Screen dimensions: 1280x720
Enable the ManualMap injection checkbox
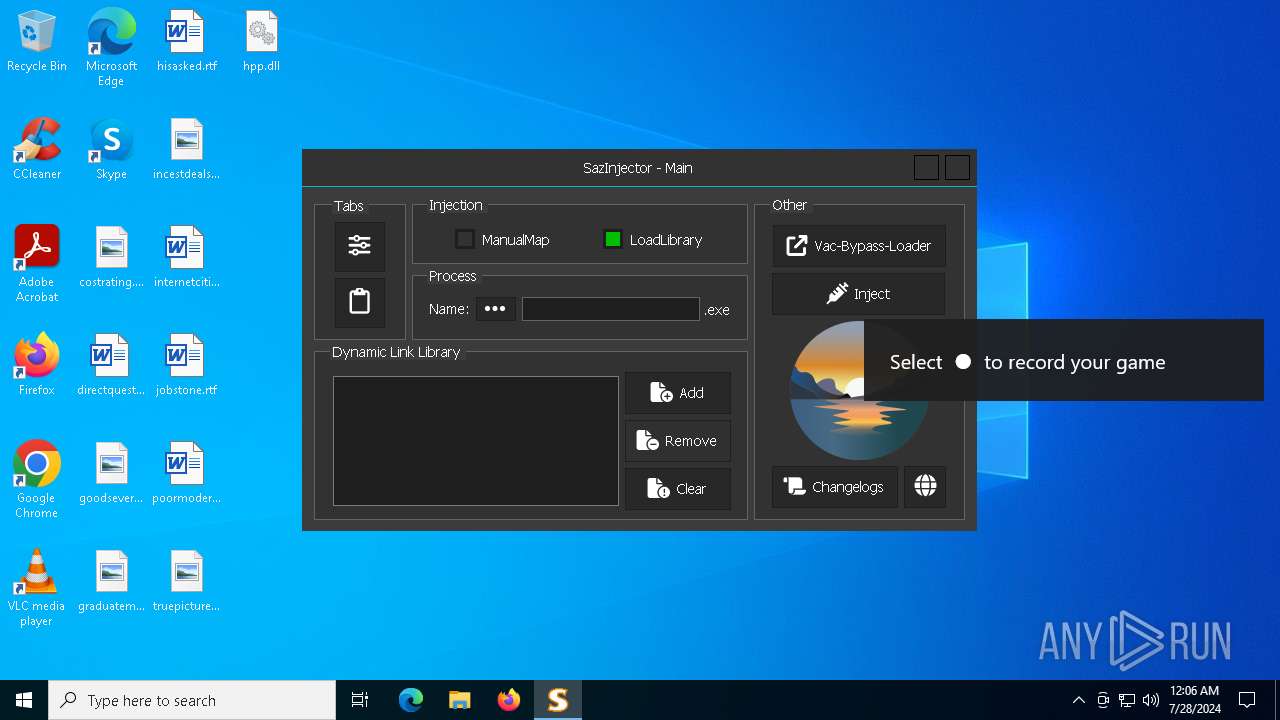point(464,240)
